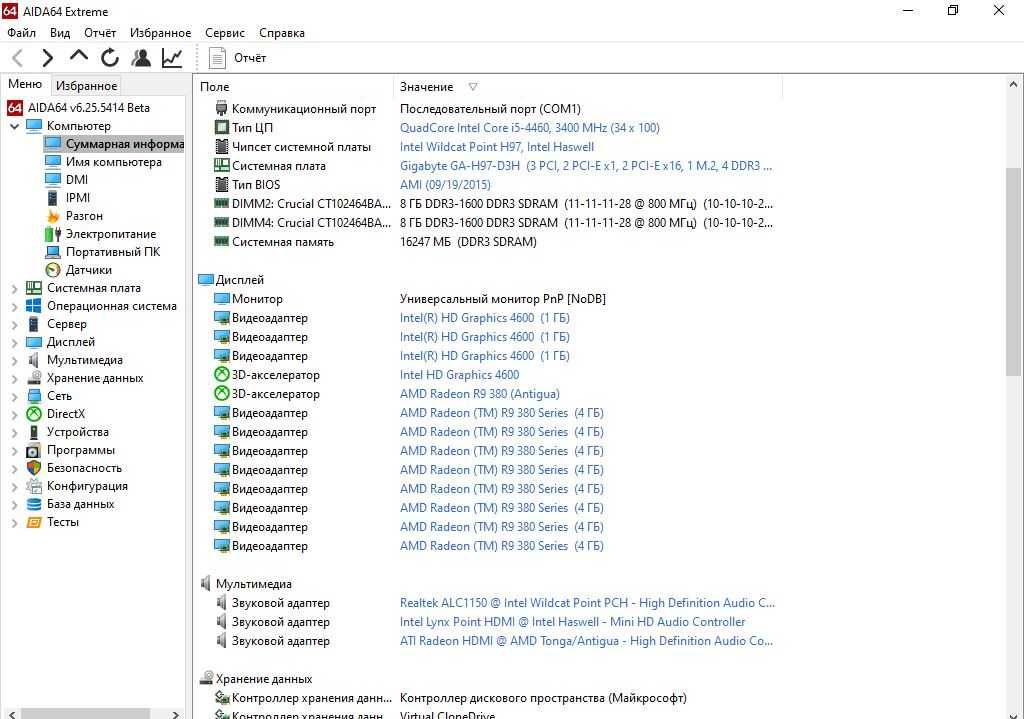
Task: Open the graph chart toolbar icon
Action: pyautogui.click(x=172, y=57)
